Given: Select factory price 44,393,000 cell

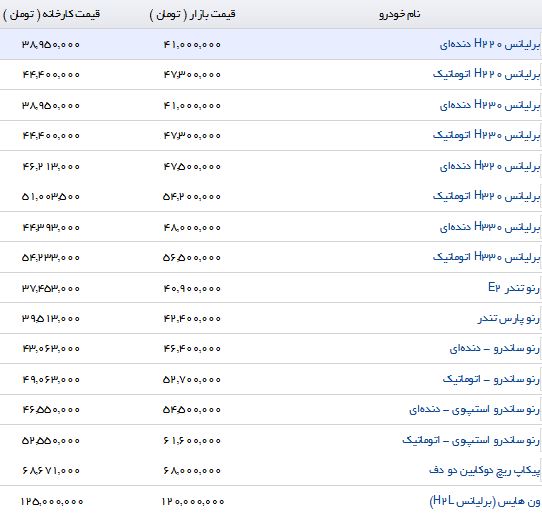Looking at the screenshot, I should coord(51,227).
